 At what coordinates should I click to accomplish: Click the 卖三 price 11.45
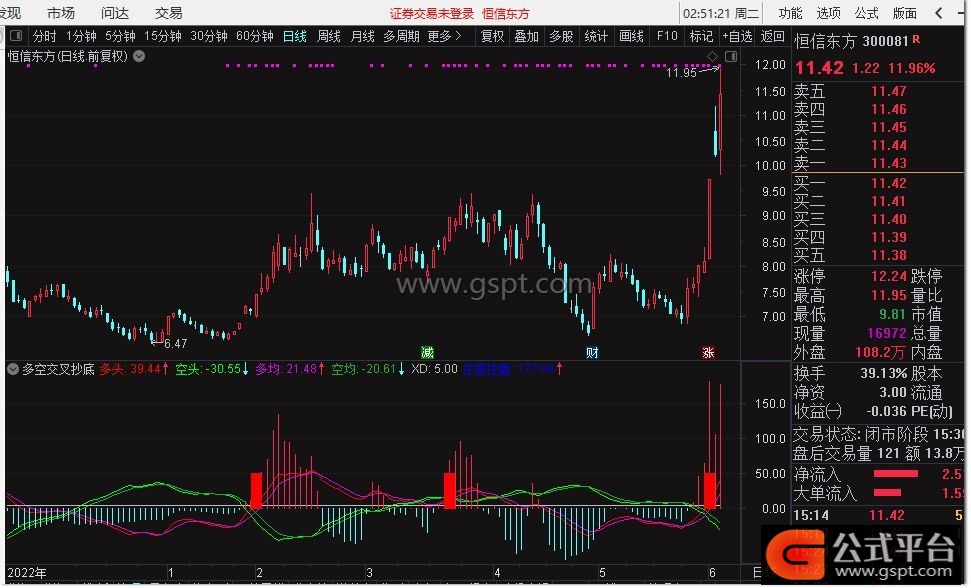pyautogui.click(x=889, y=128)
